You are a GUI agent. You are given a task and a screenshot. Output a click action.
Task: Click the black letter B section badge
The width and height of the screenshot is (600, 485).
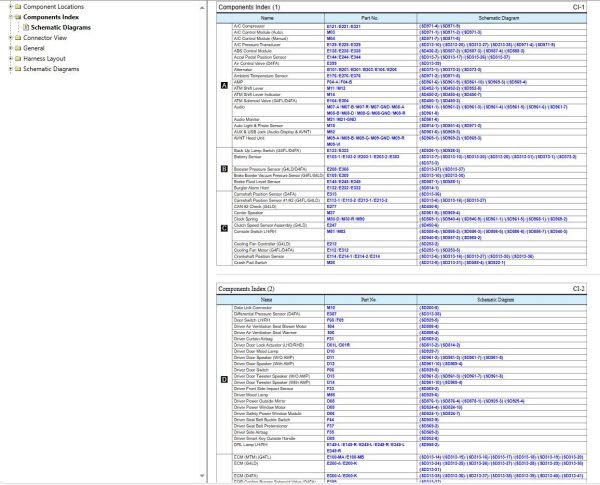[224, 168]
